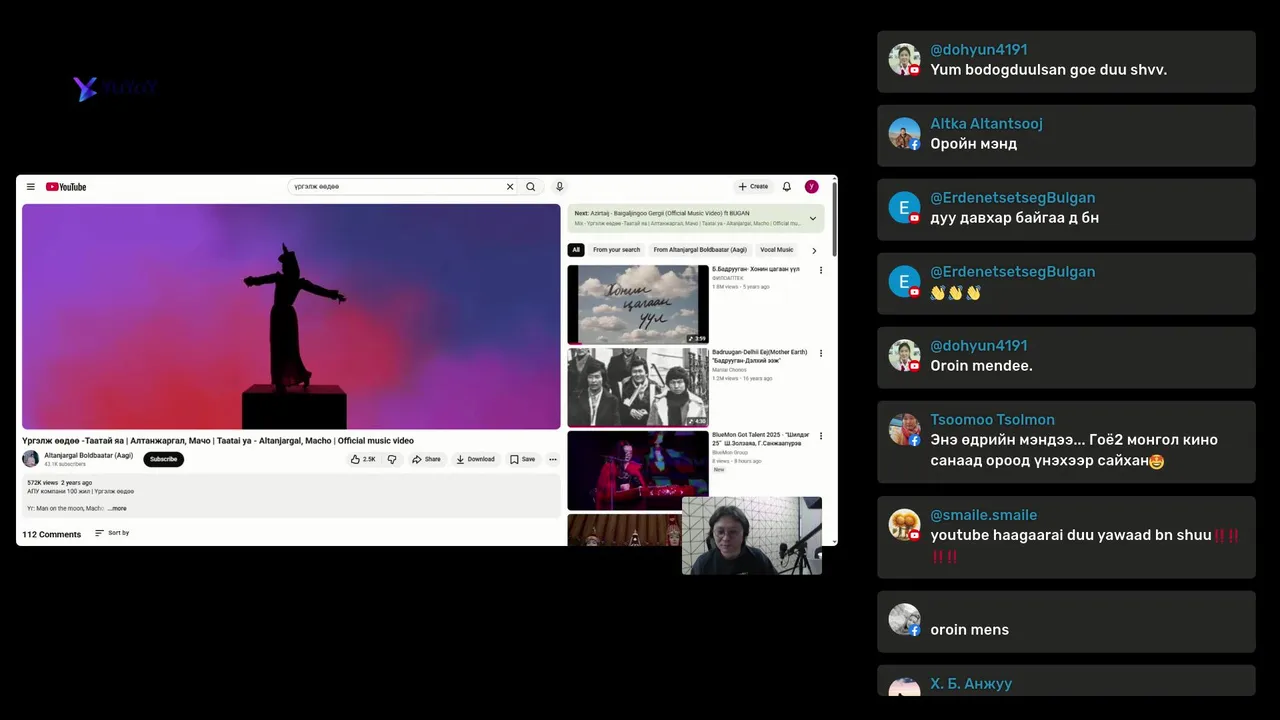Image resolution: width=1280 pixels, height=720 pixels.
Task: Click the YouTube logo
Action: pos(66,187)
